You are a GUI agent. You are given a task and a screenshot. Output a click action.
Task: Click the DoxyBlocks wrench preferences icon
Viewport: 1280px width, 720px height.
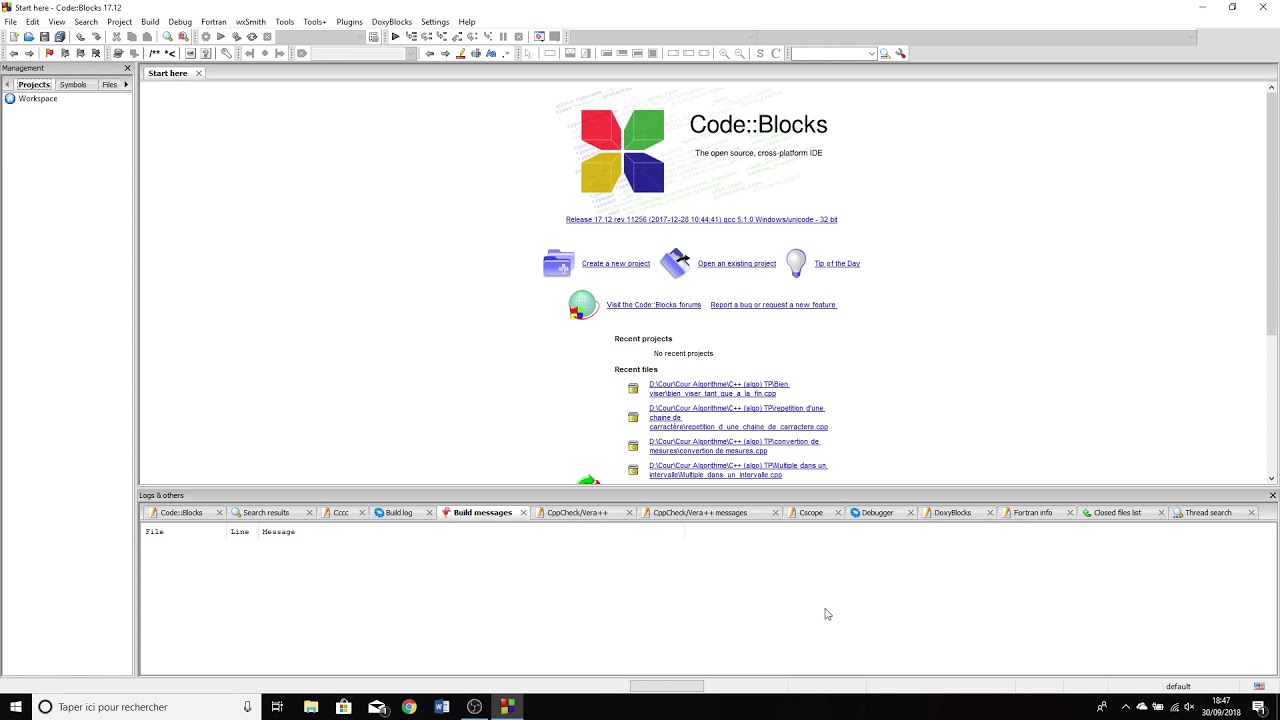(x=226, y=53)
